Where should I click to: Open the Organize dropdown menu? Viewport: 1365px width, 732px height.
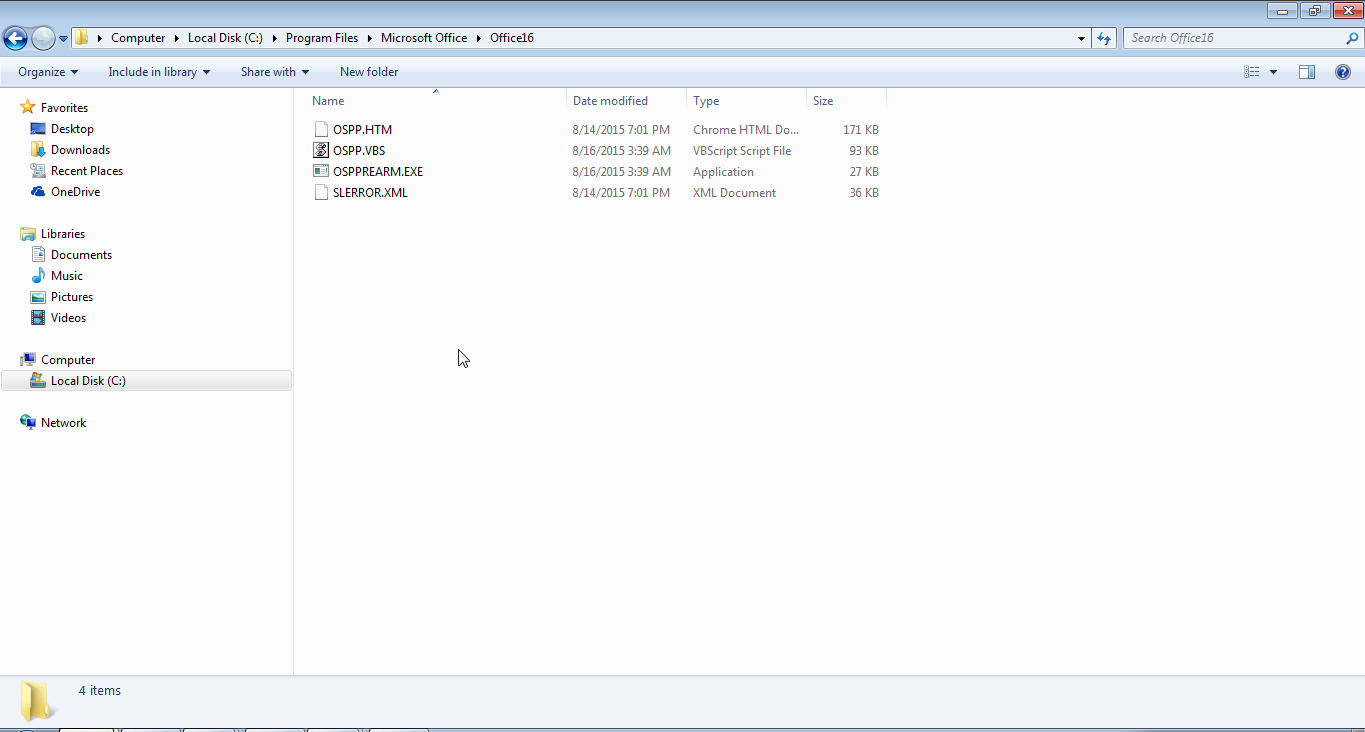point(48,72)
